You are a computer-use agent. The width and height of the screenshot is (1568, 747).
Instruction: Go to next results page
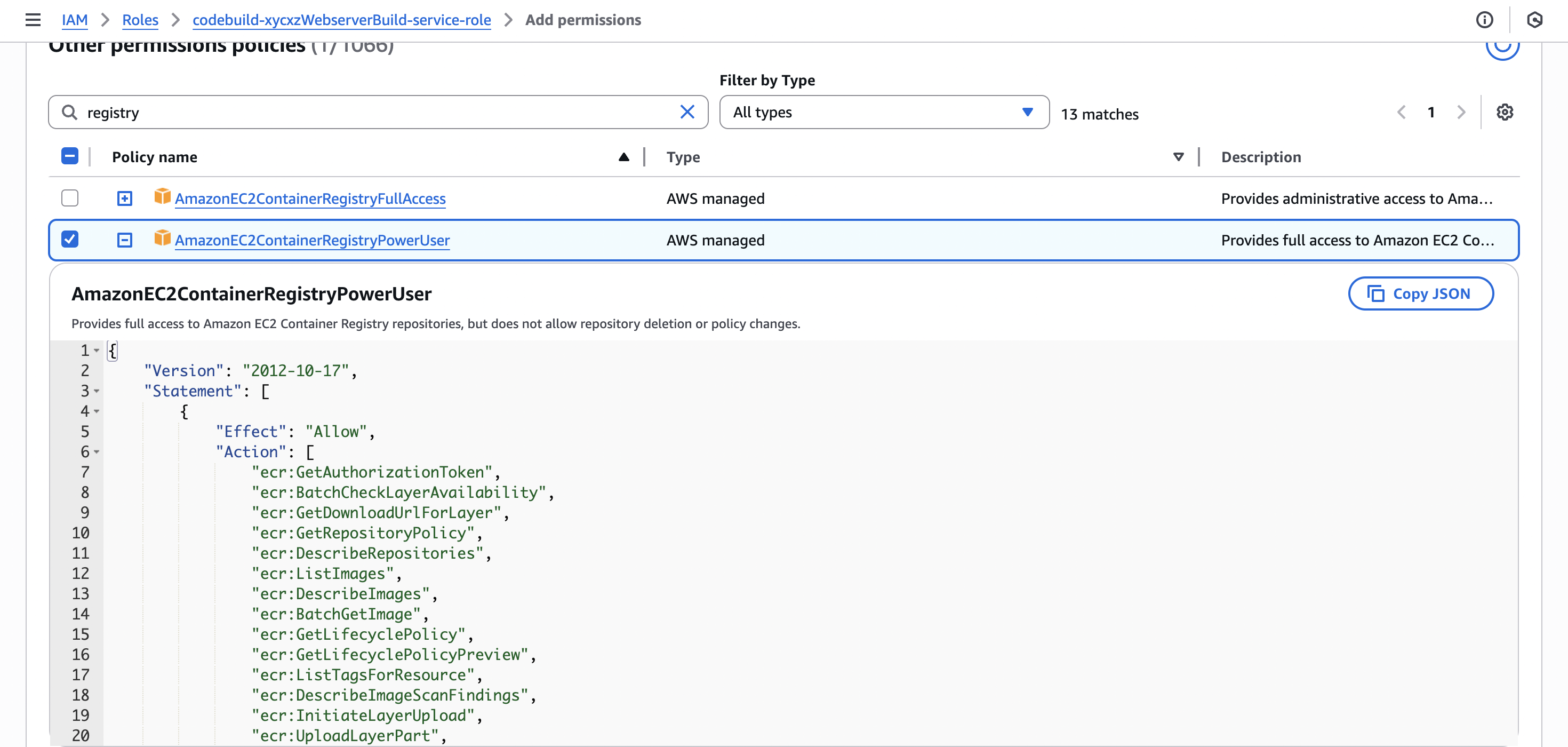[1461, 112]
